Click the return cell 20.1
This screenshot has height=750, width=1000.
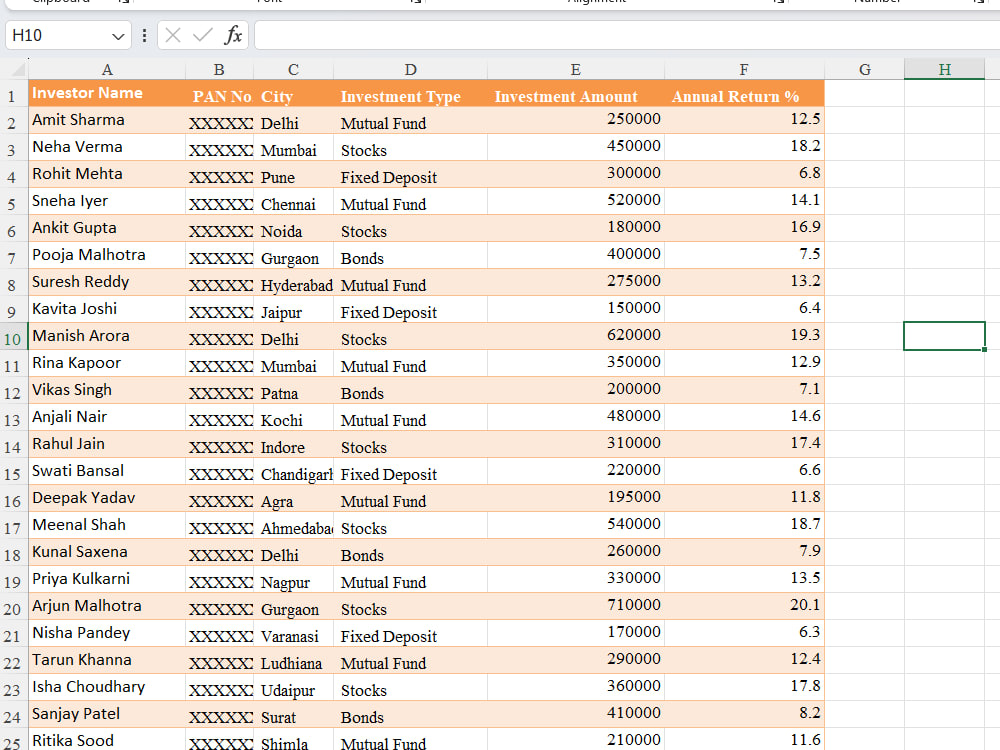click(x=744, y=606)
